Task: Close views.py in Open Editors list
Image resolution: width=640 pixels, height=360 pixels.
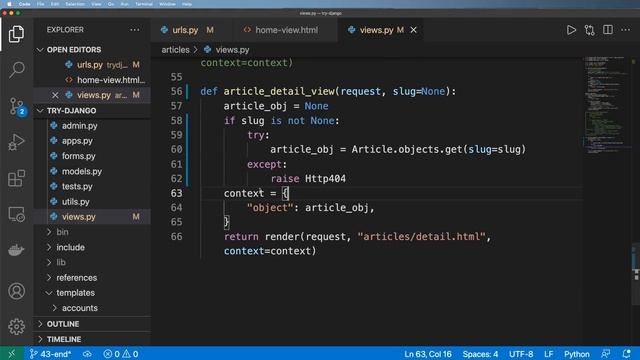Action: click(55, 95)
